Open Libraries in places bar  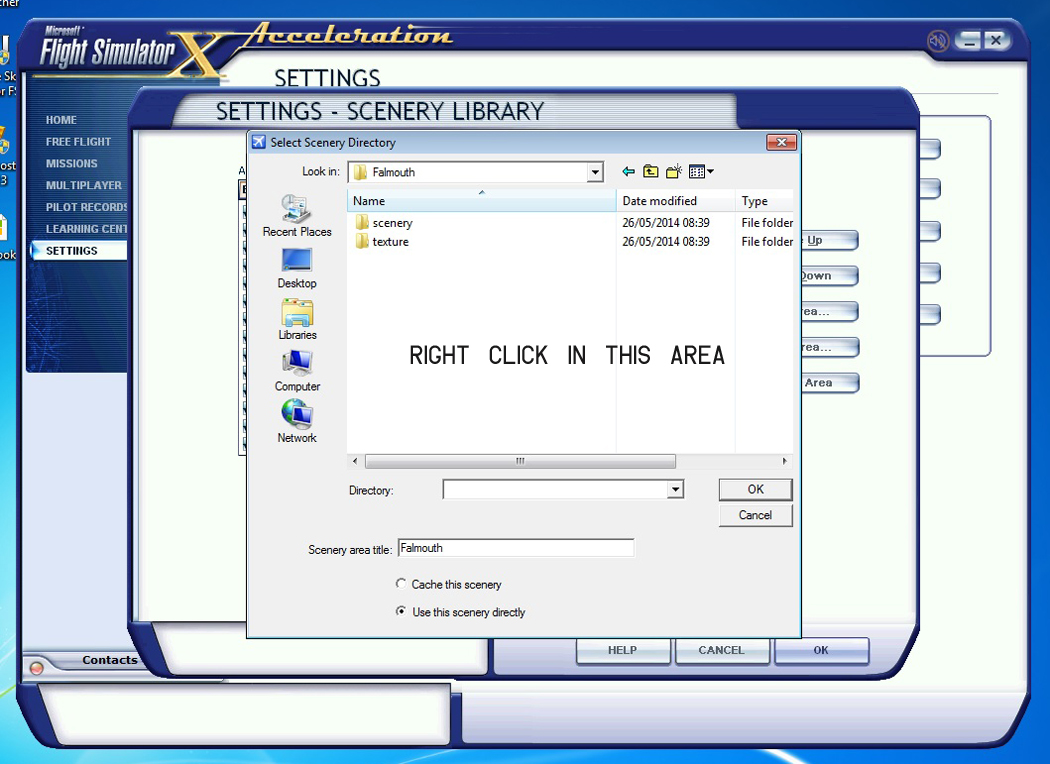tap(297, 319)
